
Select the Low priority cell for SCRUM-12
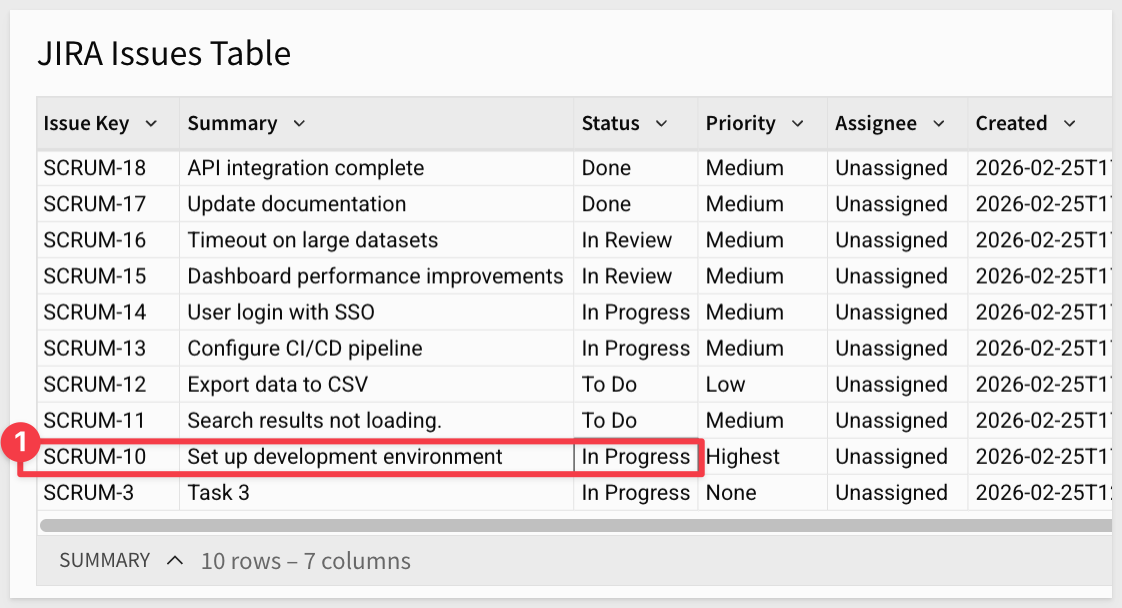pyautogui.click(x=725, y=385)
